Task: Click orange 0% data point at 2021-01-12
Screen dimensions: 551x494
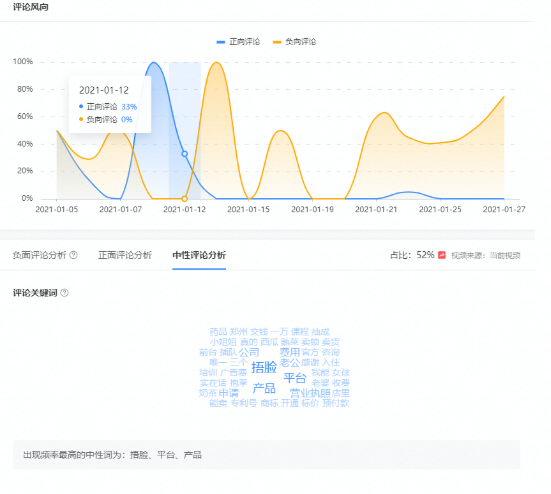Action: coord(184,199)
